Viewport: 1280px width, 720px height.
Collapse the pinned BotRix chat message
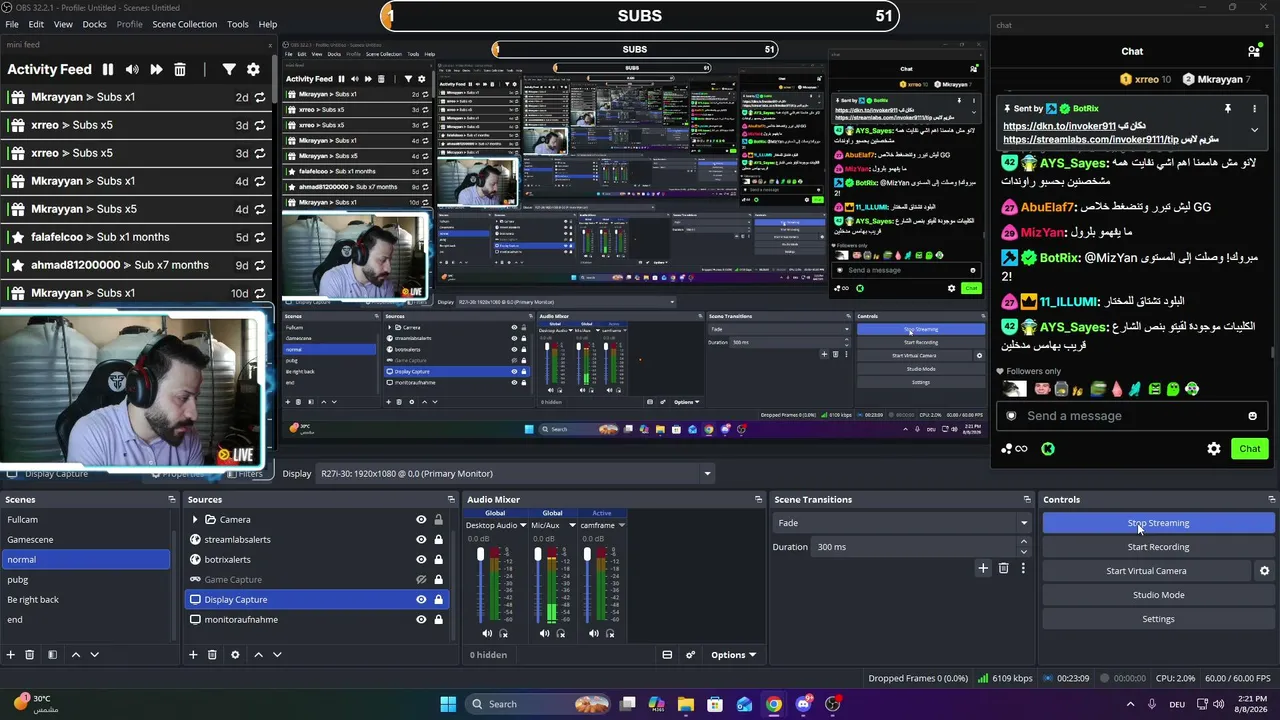coord(1254,130)
